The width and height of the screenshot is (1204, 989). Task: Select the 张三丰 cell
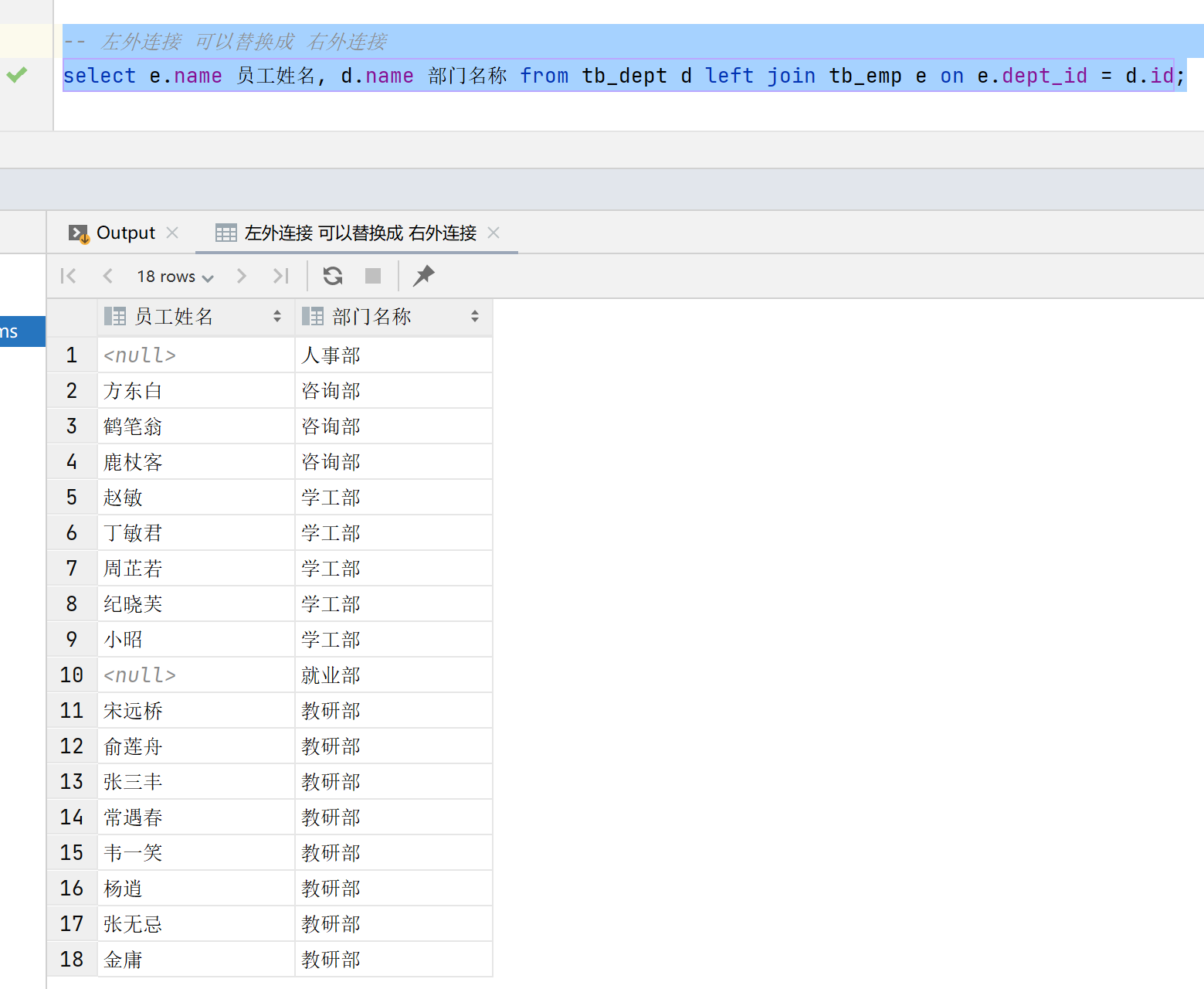coord(196,782)
